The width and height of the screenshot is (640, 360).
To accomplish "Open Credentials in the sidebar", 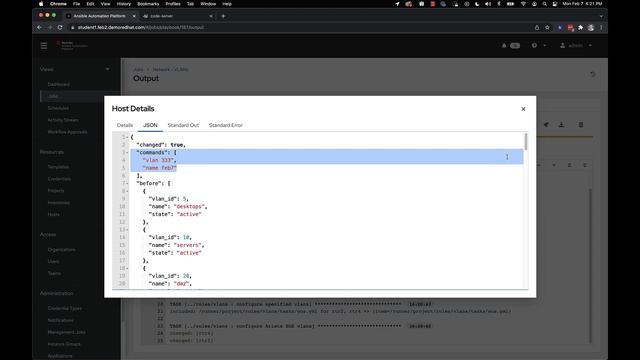I will point(59,179).
